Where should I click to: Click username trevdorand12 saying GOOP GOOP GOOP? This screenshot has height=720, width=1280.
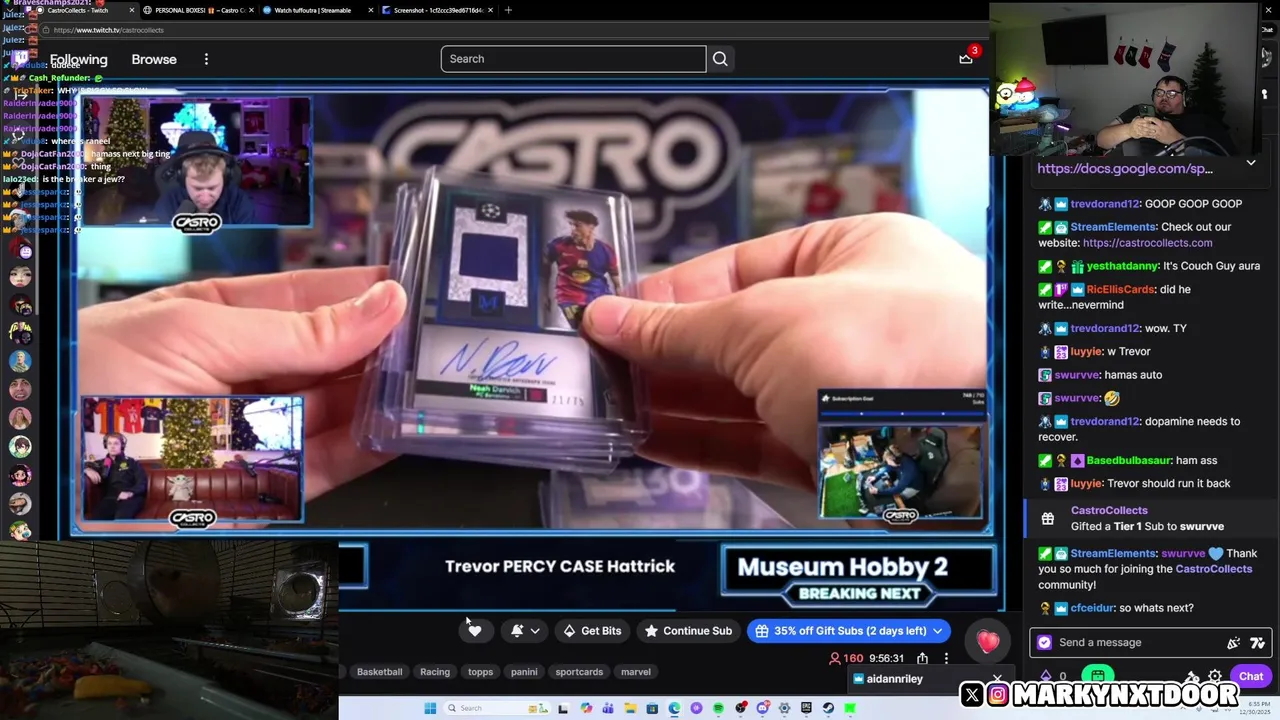[1105, 204]
